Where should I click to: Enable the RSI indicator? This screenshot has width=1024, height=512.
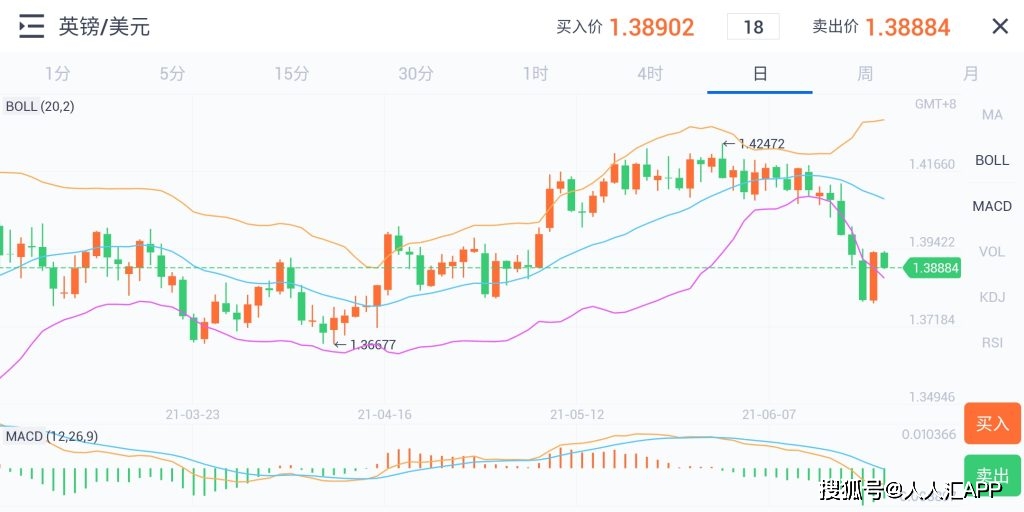click(992, 343)
